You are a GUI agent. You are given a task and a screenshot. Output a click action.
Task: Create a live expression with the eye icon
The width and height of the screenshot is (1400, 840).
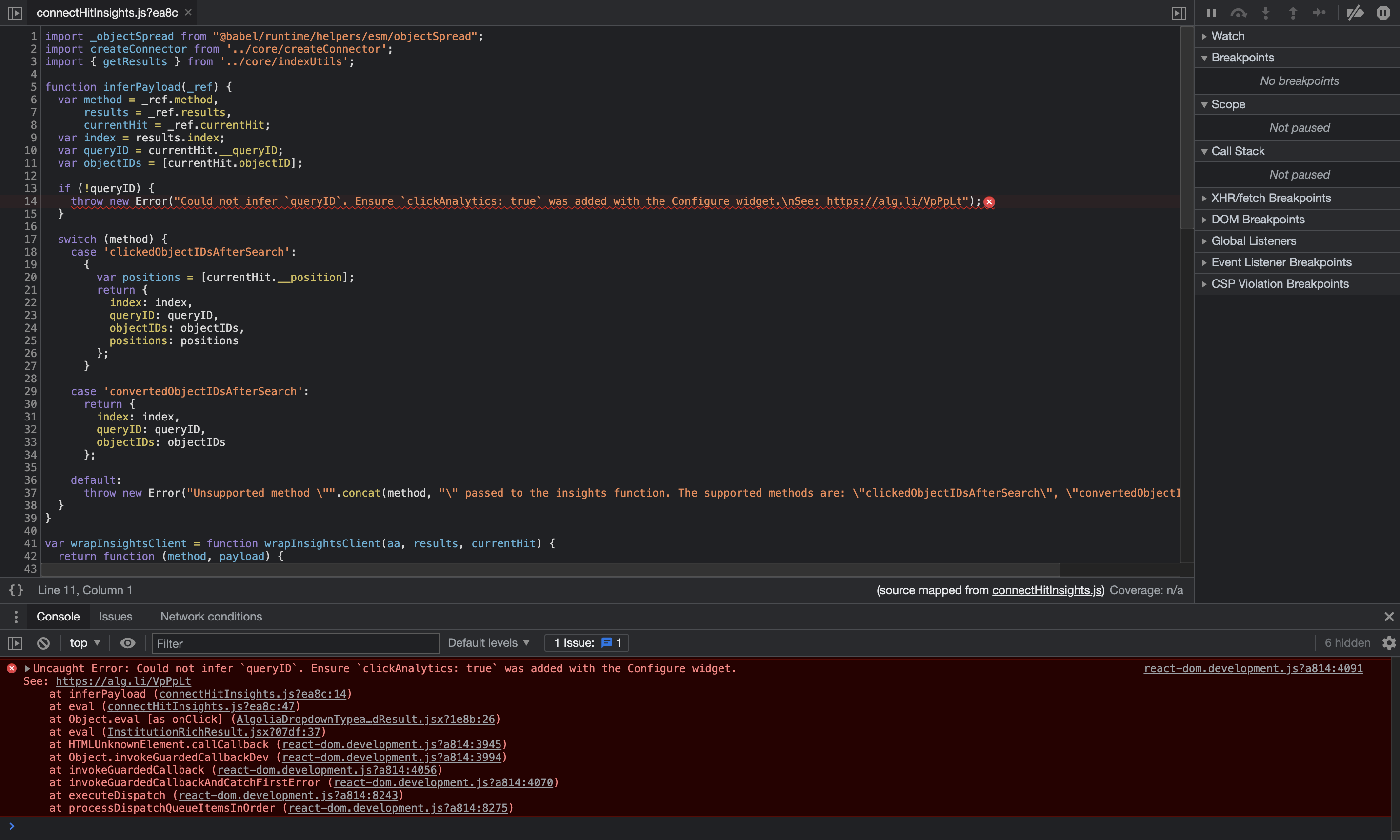point(127,643)
